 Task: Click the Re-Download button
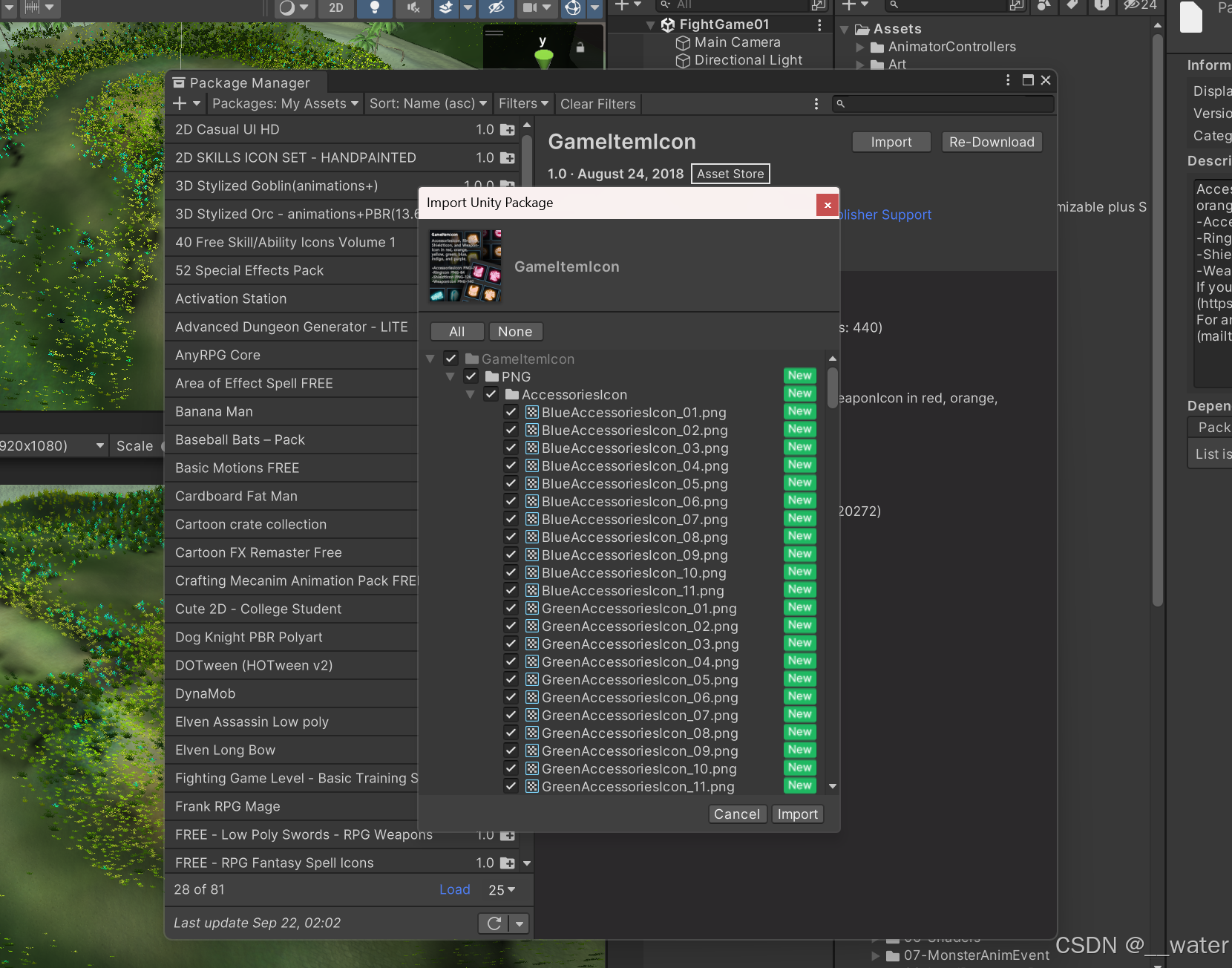[992, 142]
